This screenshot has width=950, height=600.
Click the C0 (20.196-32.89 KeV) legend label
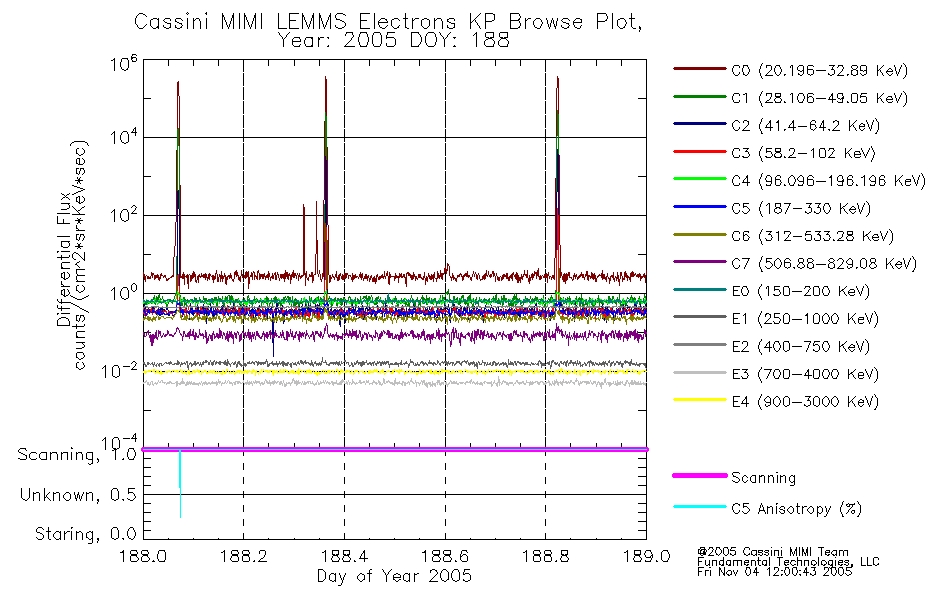point(819,71)
